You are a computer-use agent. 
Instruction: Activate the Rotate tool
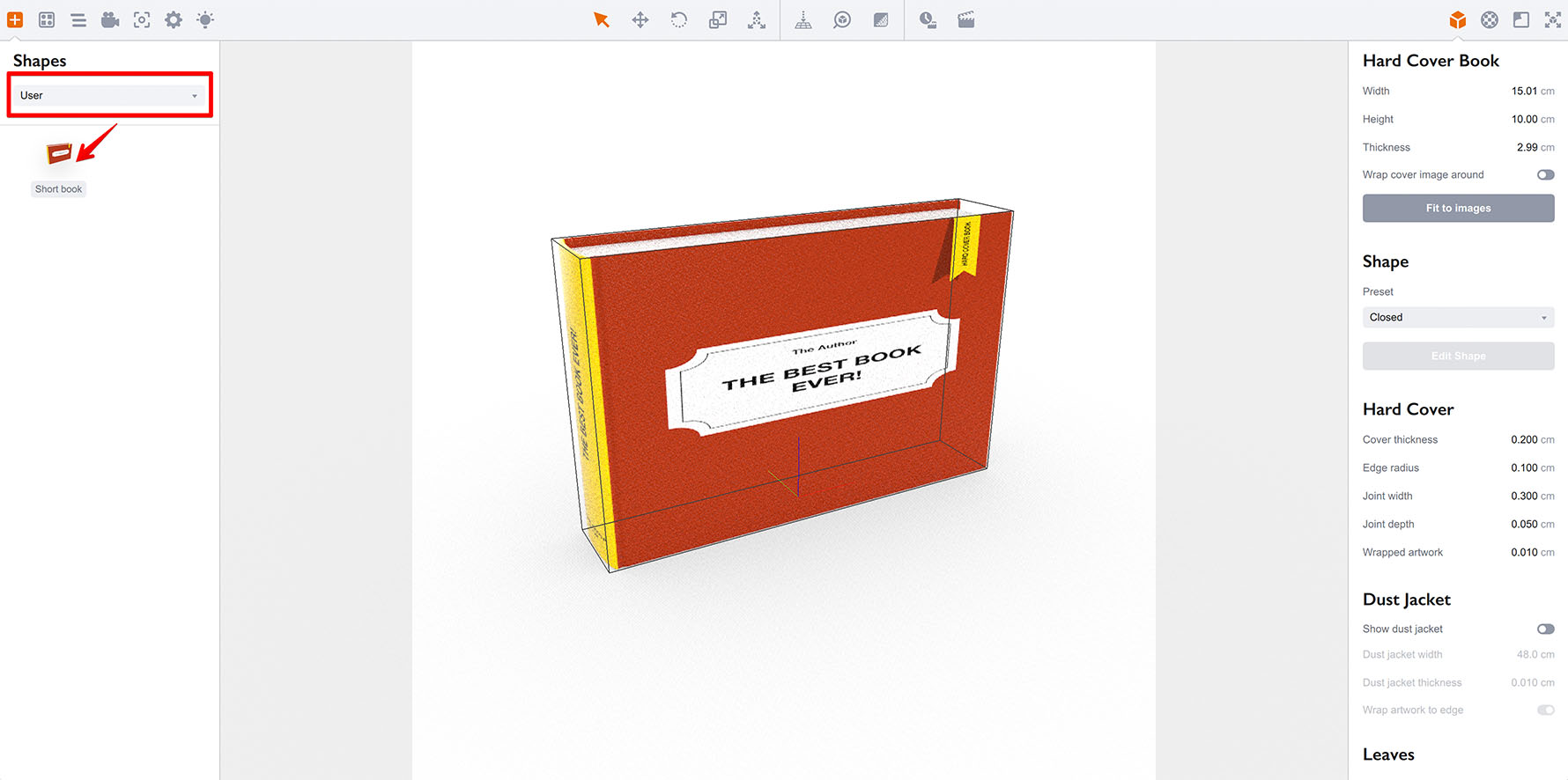coord(678,19)
